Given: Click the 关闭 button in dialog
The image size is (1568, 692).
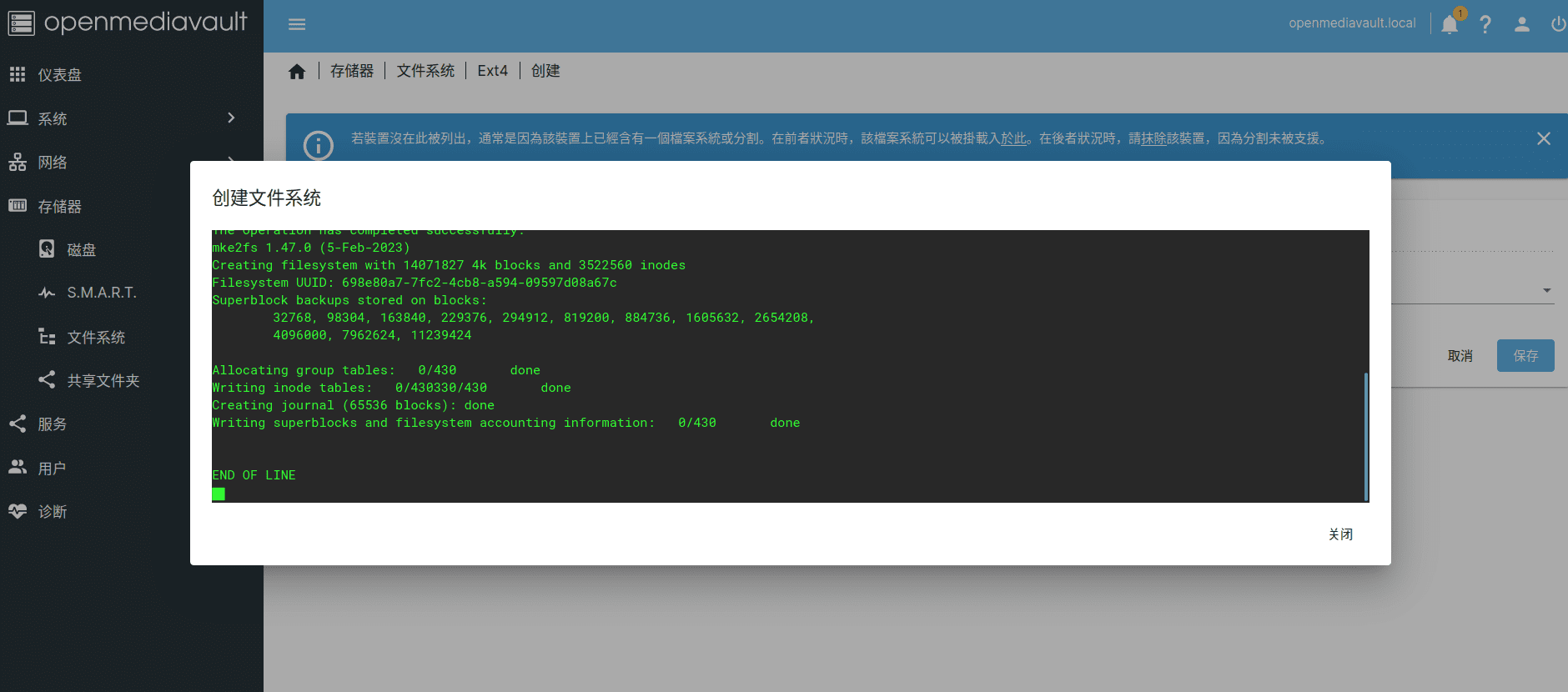Looking at the screenshot, I should (1340, 534).
